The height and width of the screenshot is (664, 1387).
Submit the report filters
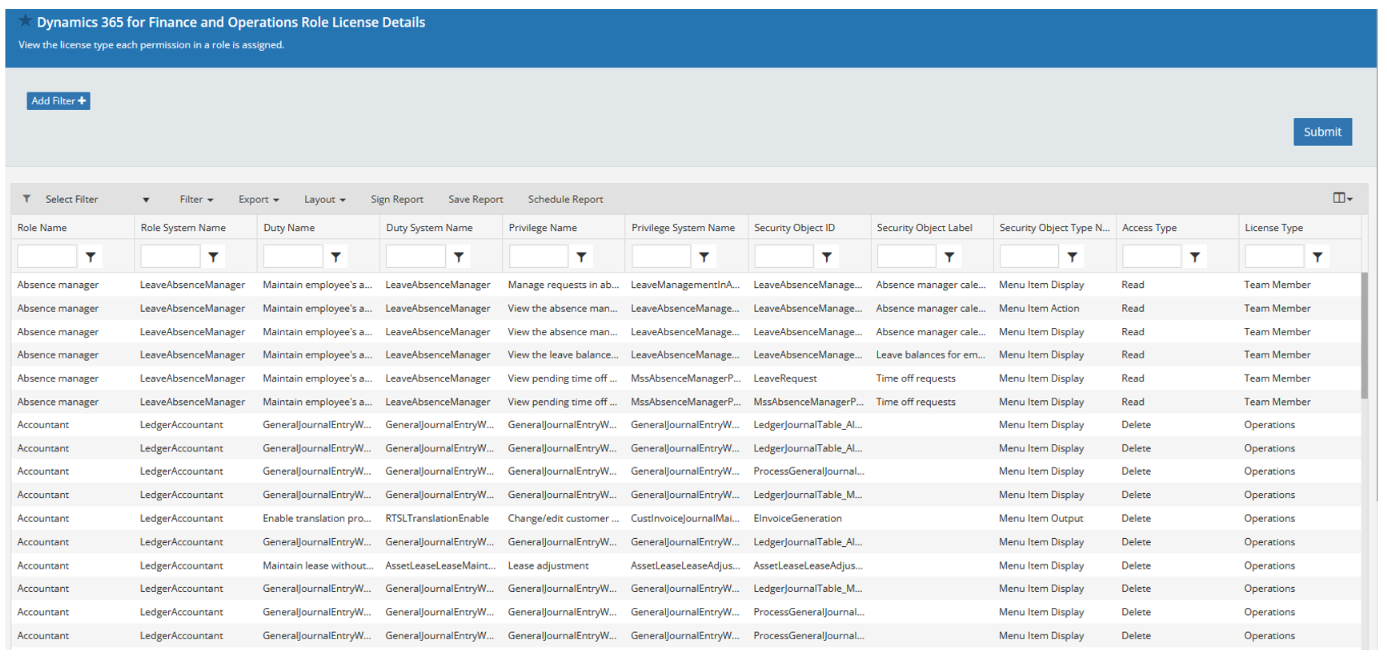click(x=1322, y=132)
